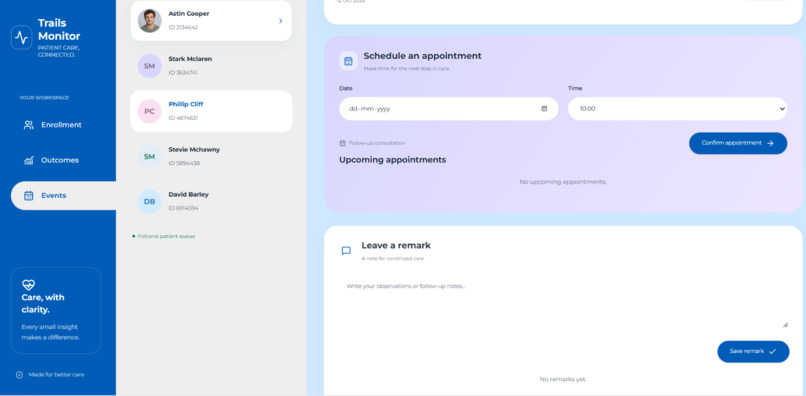Screen dimensions: 806x396
Task: Click the No upcoming appointments text
Action: click(563, 182)
